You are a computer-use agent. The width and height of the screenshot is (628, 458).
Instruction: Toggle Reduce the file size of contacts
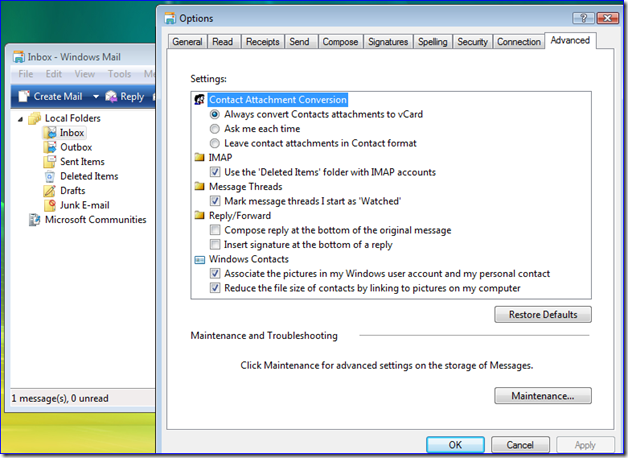(x=215, y=288)
